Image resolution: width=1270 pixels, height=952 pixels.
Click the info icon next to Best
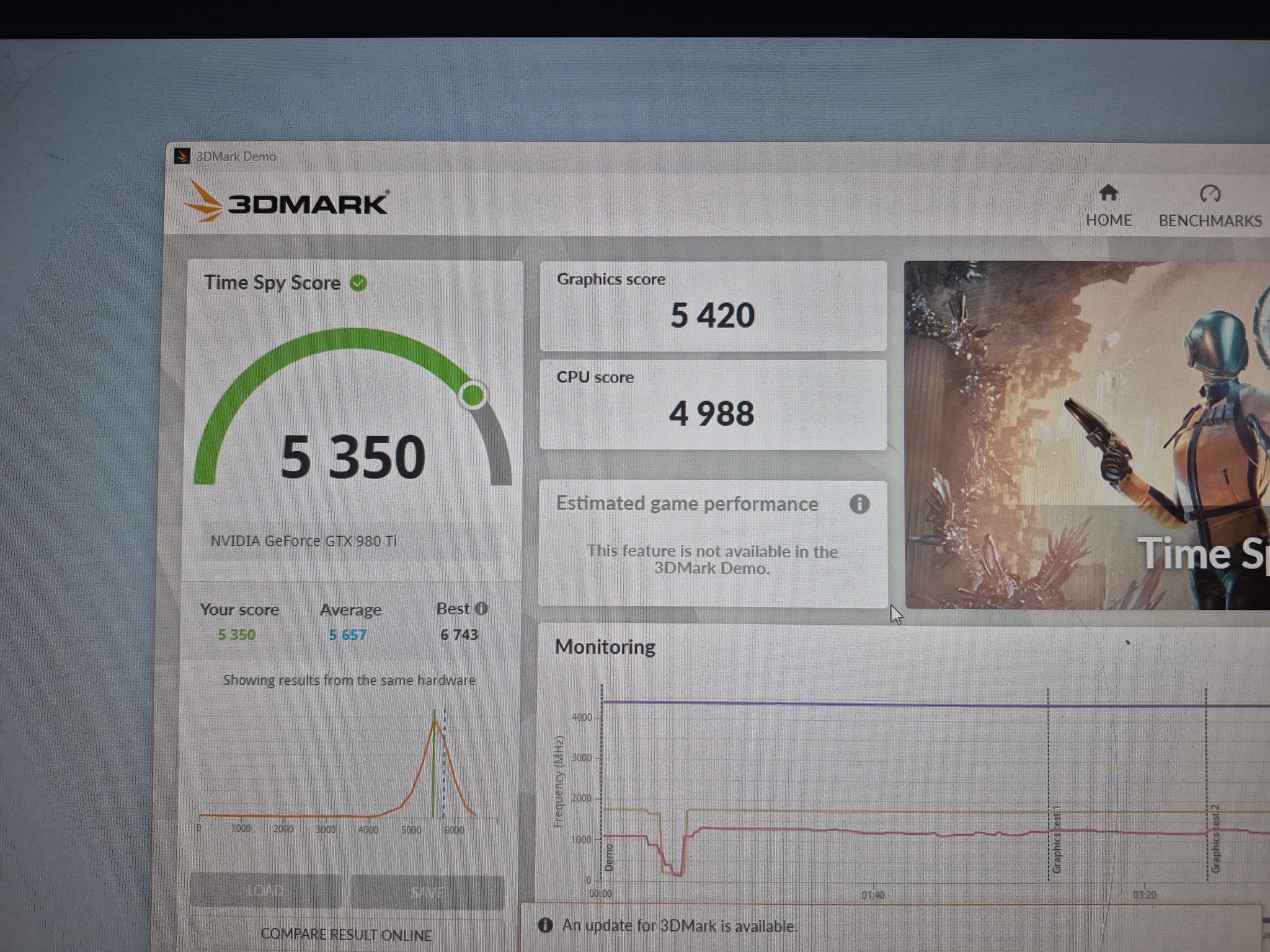click(481, 609)
